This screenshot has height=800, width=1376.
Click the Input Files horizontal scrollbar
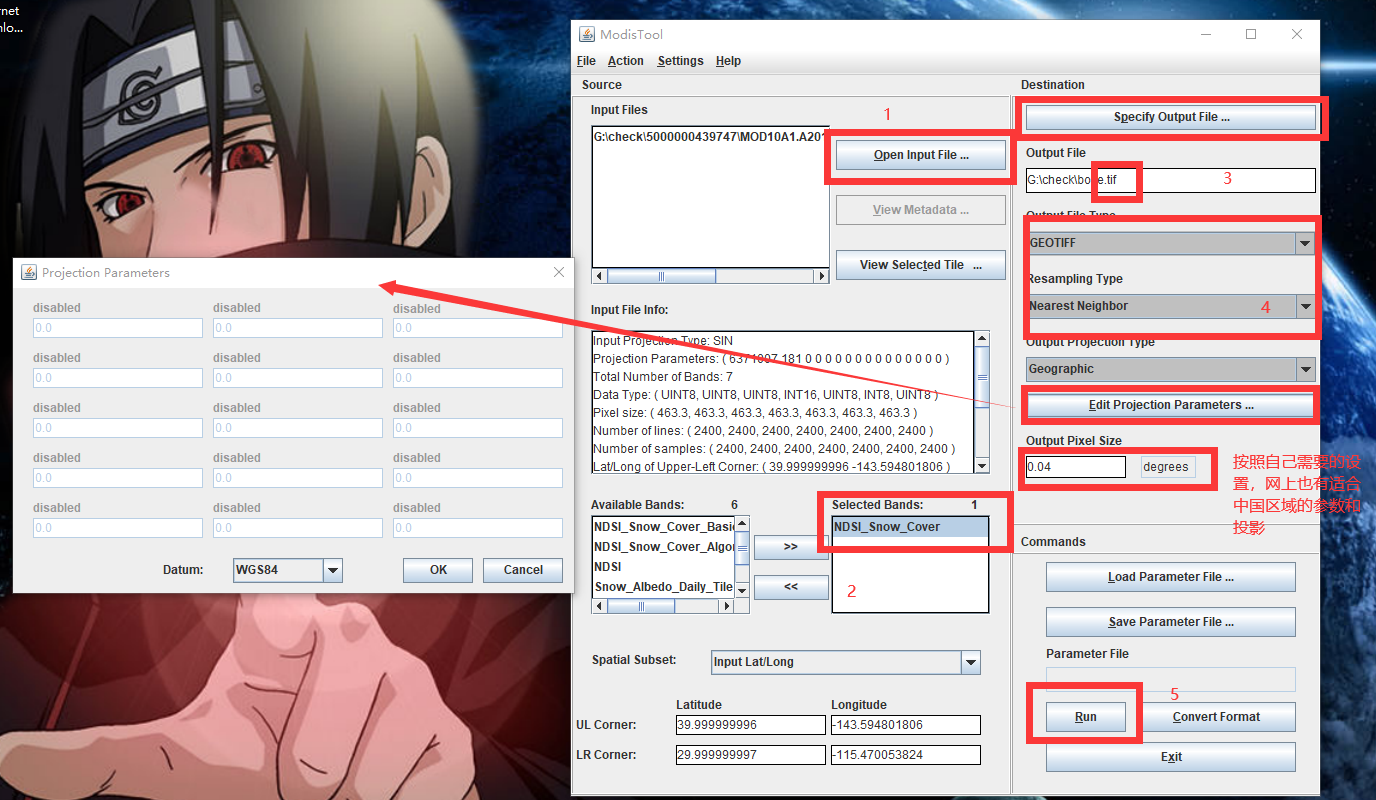711,276
